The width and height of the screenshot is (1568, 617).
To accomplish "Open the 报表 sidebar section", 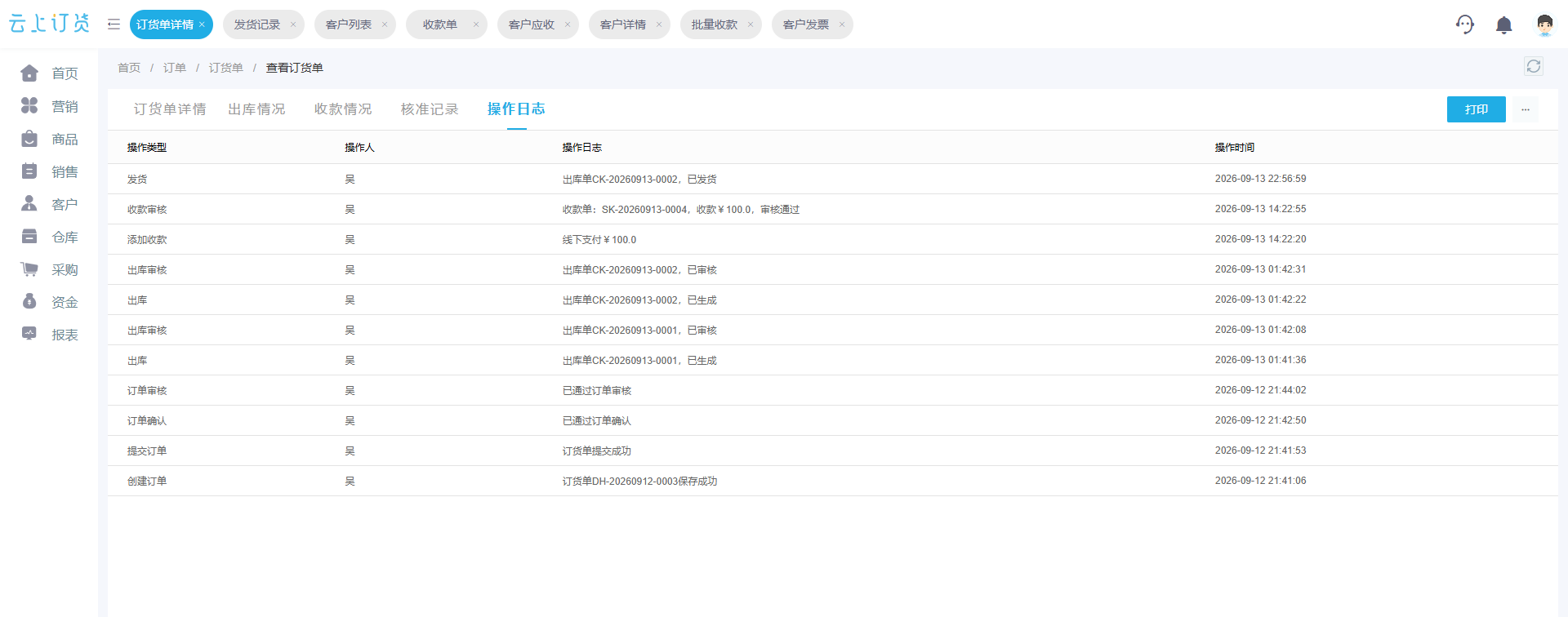I will (49, 335).
